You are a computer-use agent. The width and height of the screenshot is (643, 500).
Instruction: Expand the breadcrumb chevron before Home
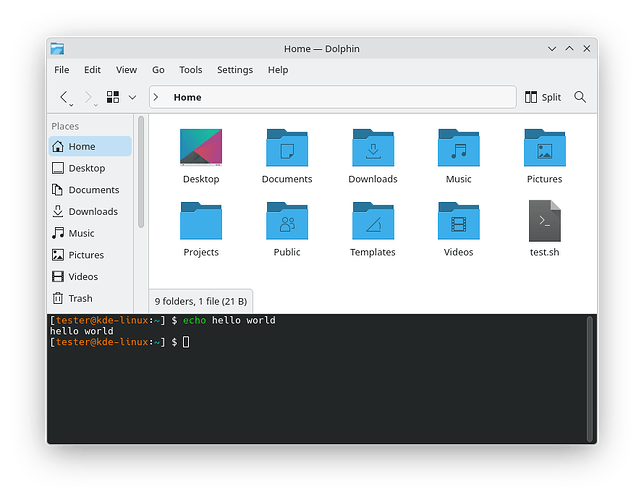point(156,97)
